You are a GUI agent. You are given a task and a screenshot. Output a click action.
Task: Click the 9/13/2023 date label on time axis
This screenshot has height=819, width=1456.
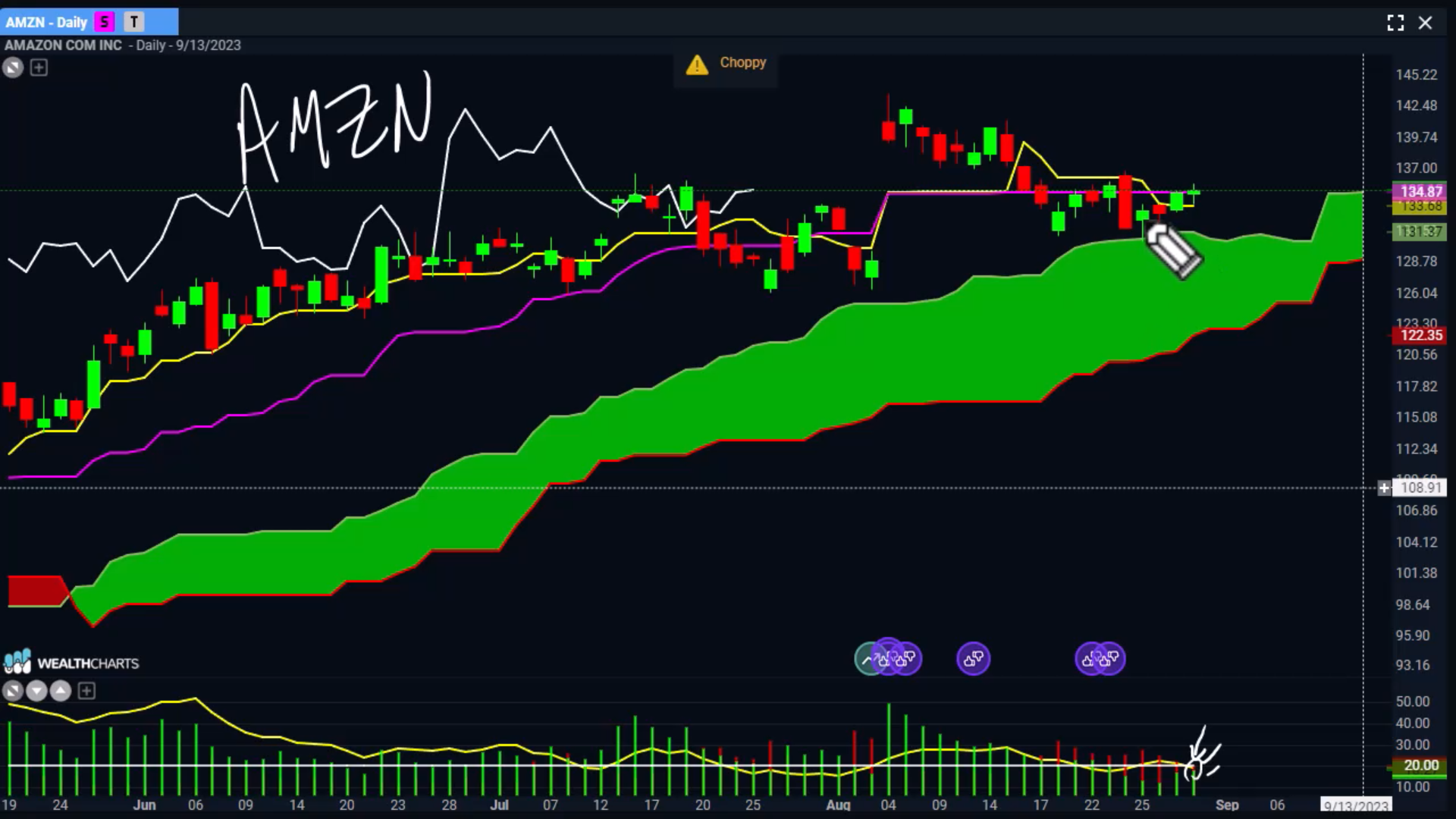tap(1356, 806)
